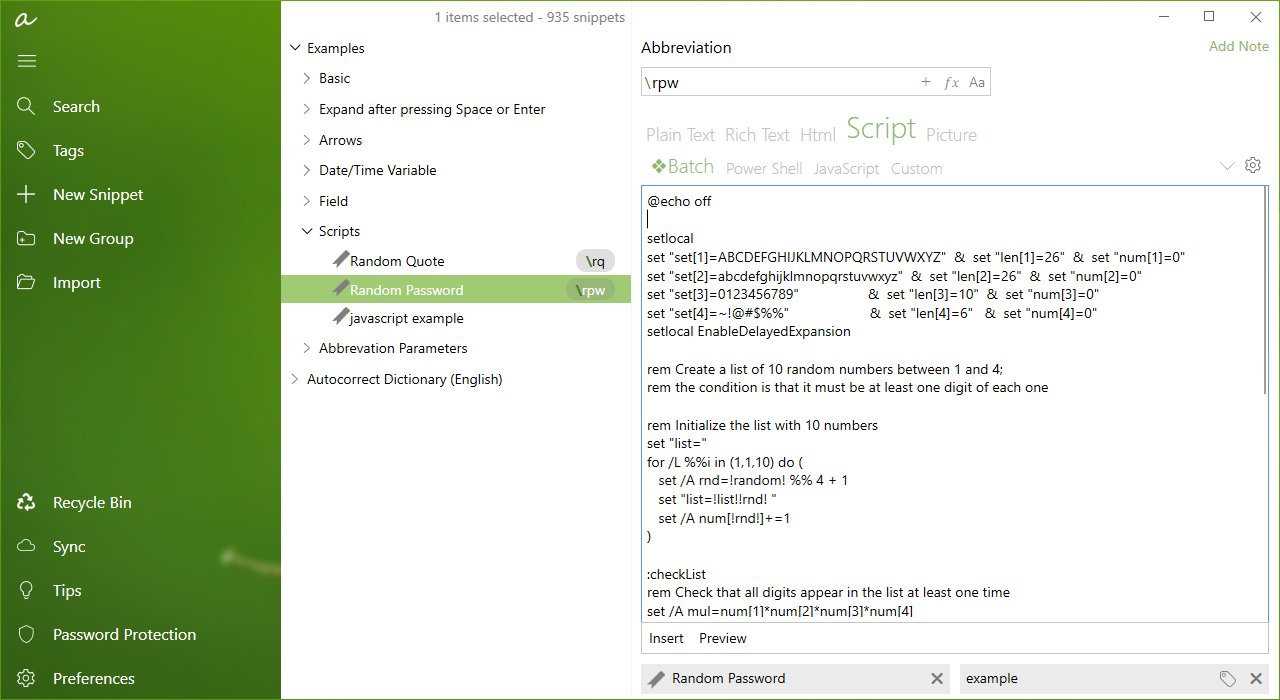Open the Search panel
The width and height of the screenshot is (1280, 700).
76,106
